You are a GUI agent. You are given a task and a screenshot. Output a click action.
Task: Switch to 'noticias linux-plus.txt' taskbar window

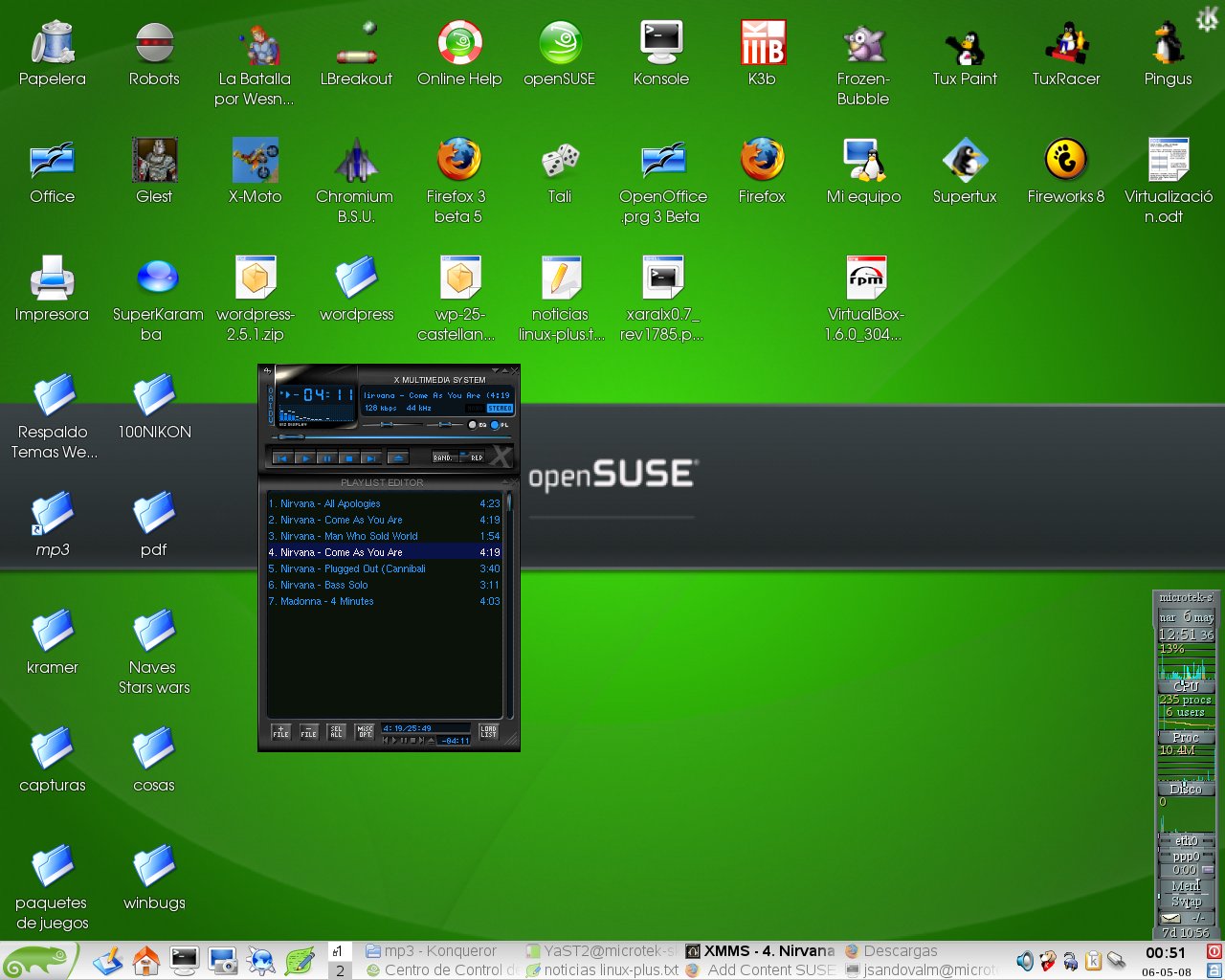[x=602, y=969]
